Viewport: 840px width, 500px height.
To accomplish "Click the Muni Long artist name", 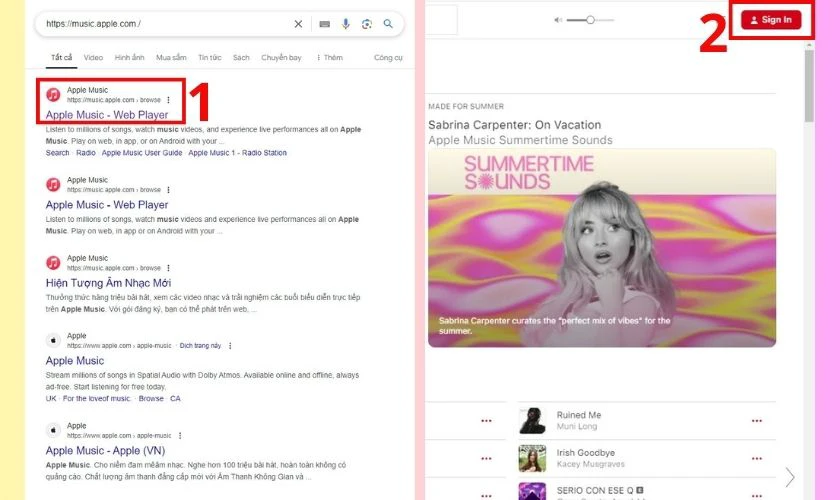I will click(576, 427).
